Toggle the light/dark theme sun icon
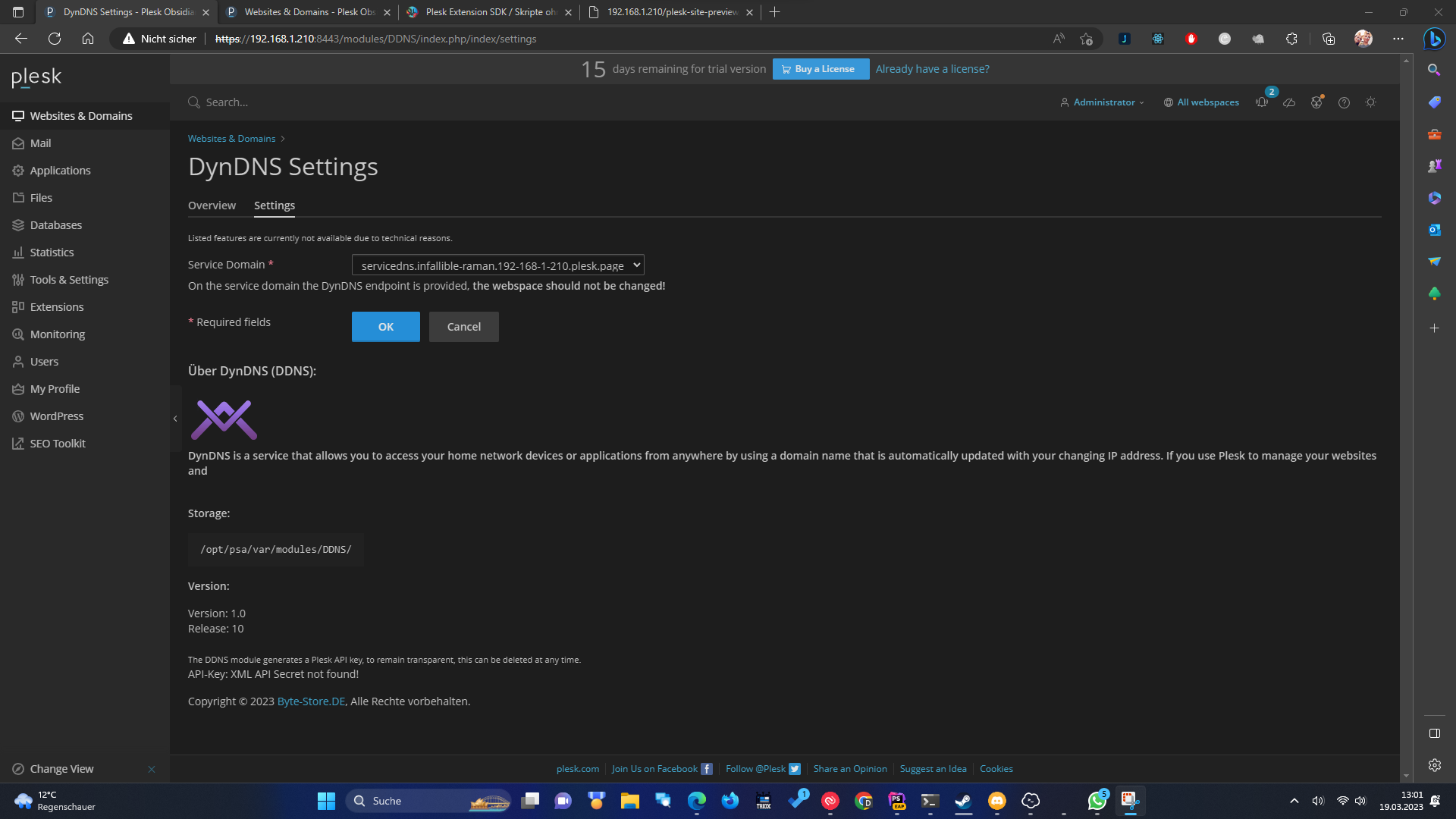The height and width of the screenshot is (819, 1456). [x=1370, y=102]
